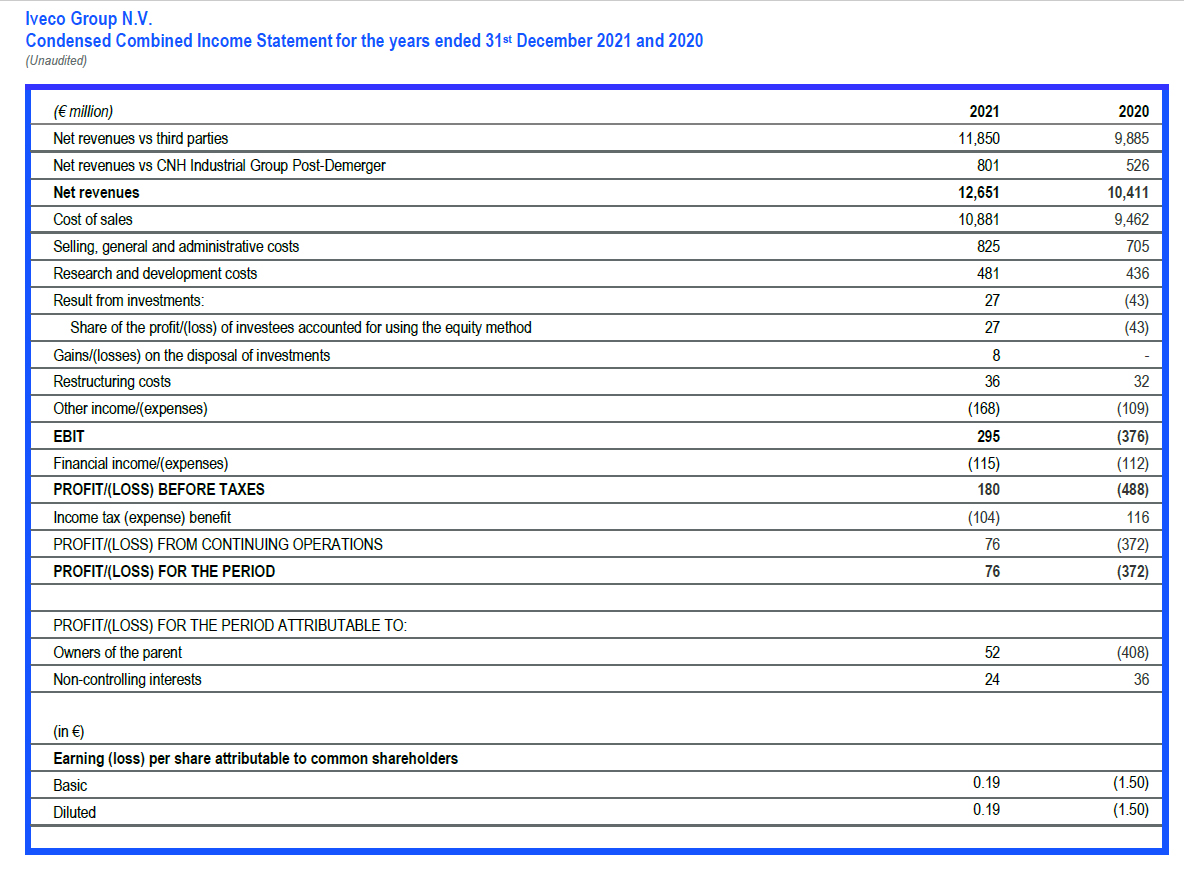This screenshot has width=1184, height=869.
Task: Click the value 8 for disposal gains
Action: click(996, 356)
